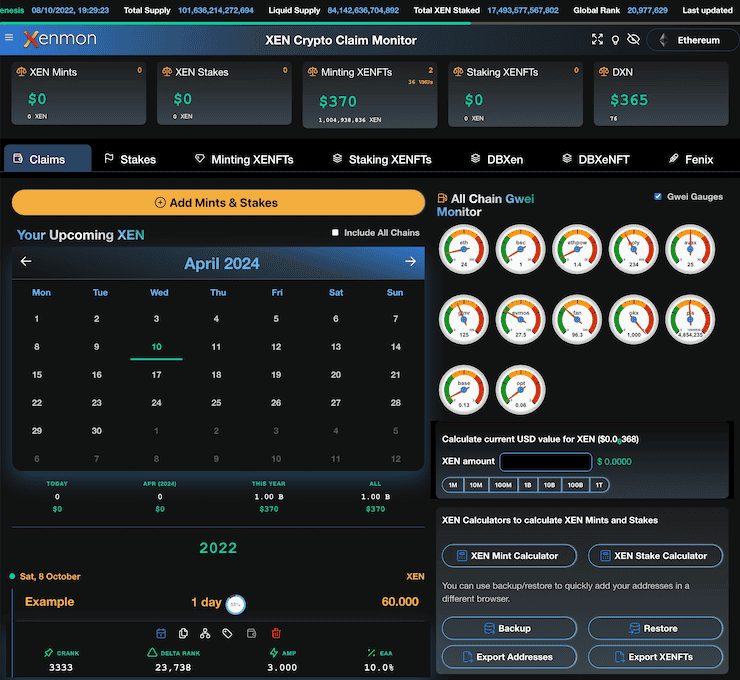740x680 pixels.
Task: Click the copy icon in Example row
Action: click(x=183, y=633)
